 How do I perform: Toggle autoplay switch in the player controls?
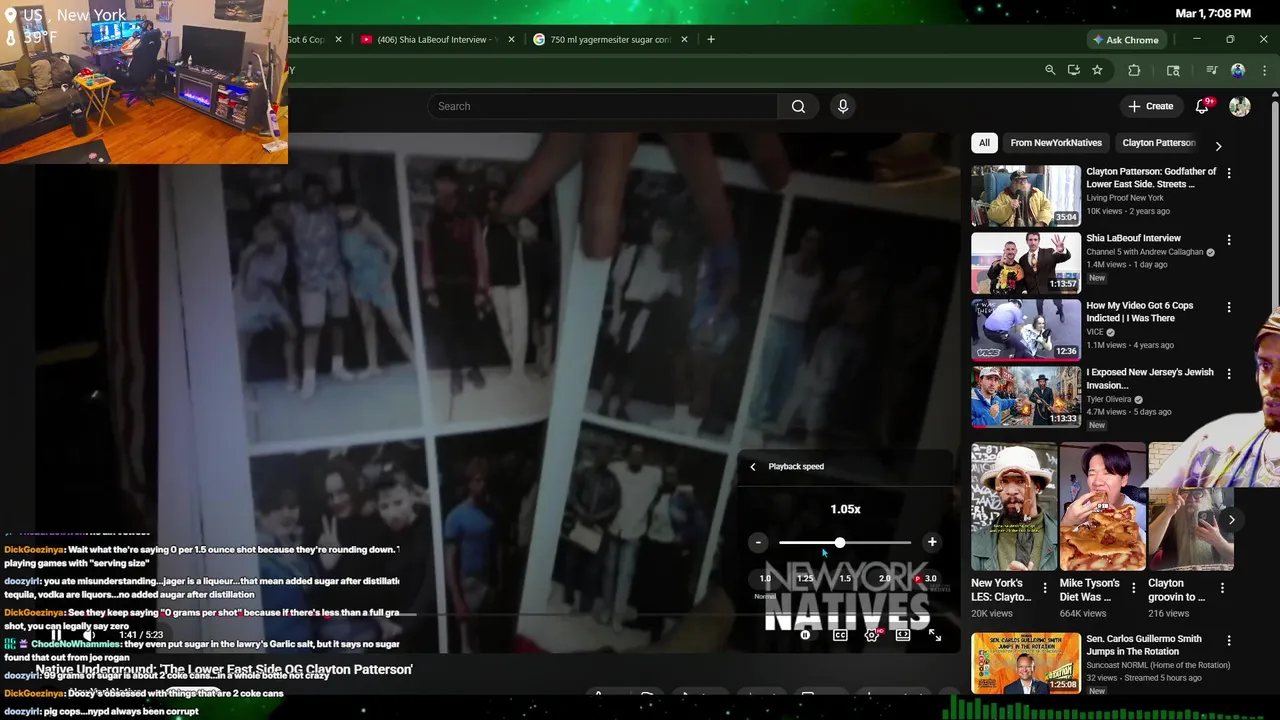point(805,635)
